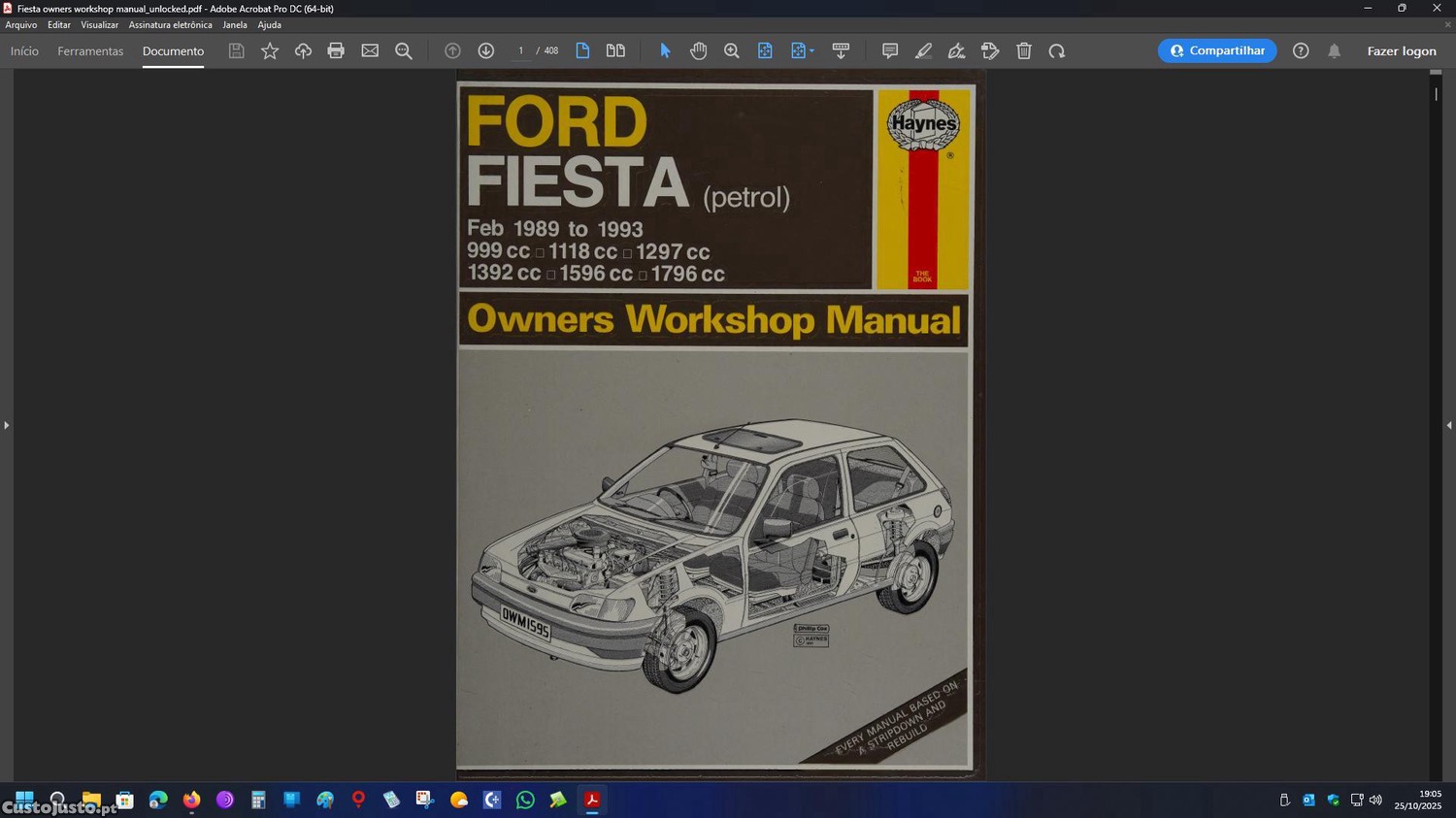Rotate the page using the rotate icon
1456x818 pixels.
pos(1056,50)
